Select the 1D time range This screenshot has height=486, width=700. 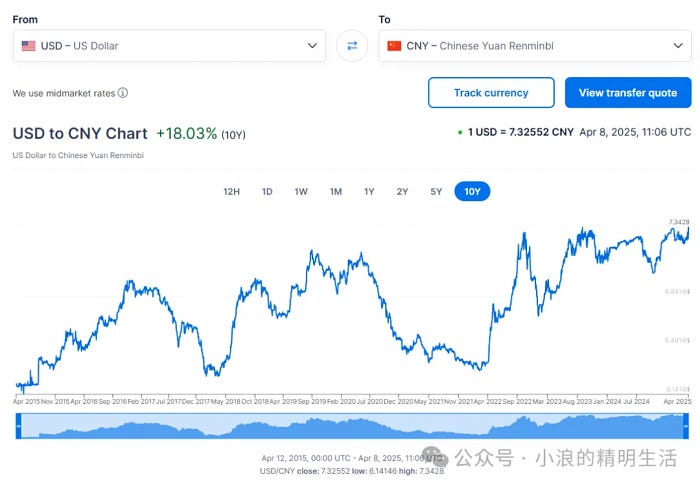coord(267,191)
